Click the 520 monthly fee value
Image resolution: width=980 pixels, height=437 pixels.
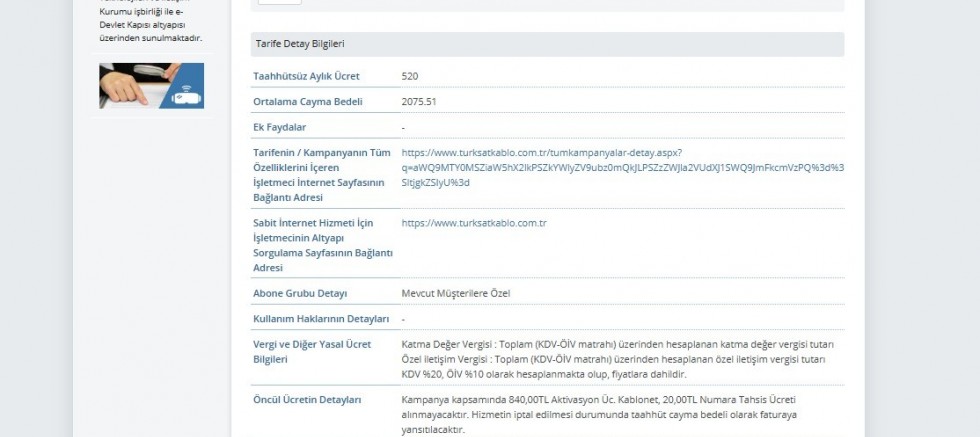tap(410, 76)
